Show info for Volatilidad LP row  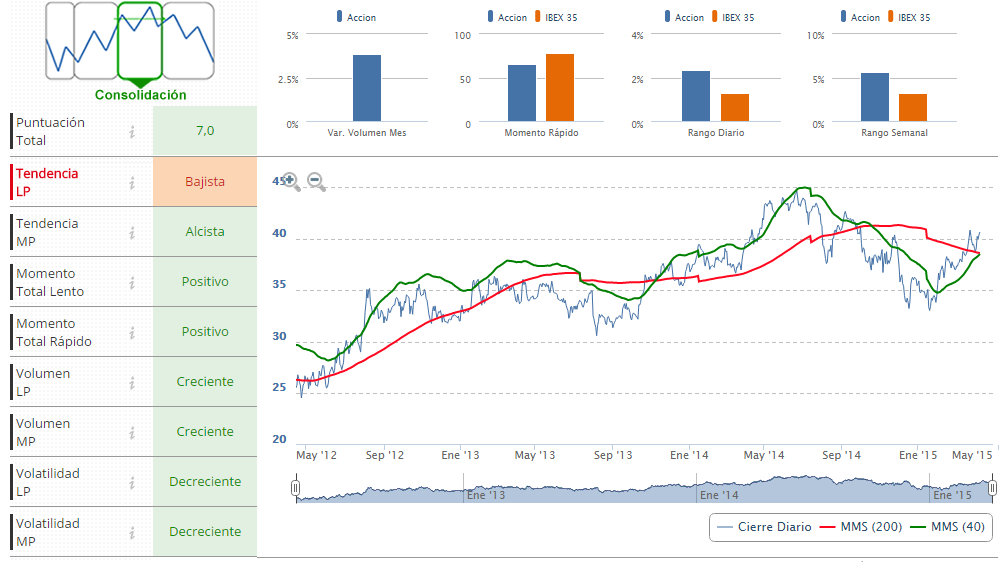131,482
